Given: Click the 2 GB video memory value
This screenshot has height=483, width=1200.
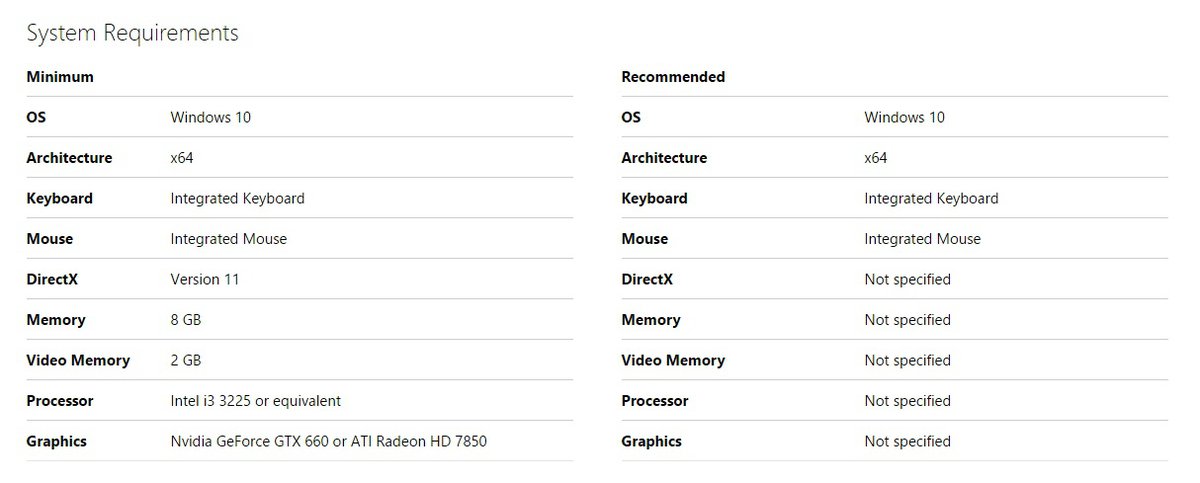Looking at the screenshot, I should [186, 360].
